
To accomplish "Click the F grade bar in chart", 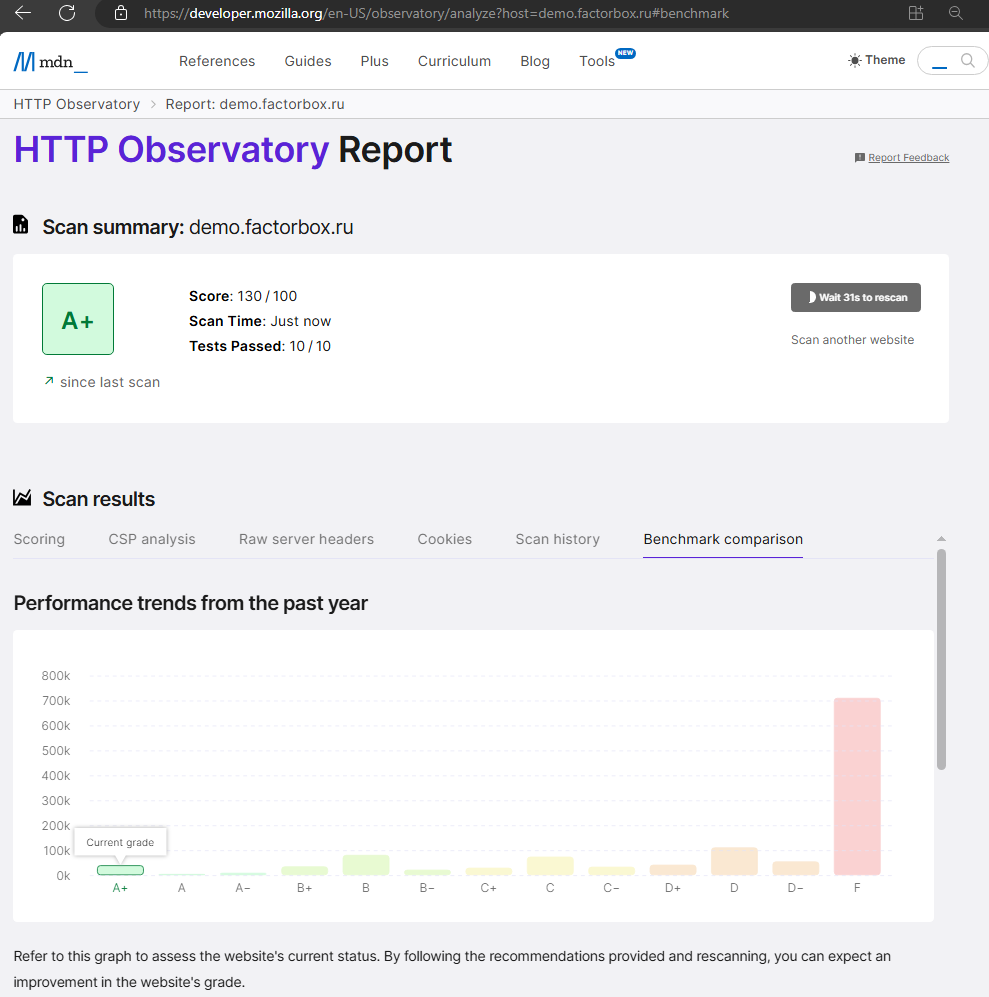I will (857, 786).
